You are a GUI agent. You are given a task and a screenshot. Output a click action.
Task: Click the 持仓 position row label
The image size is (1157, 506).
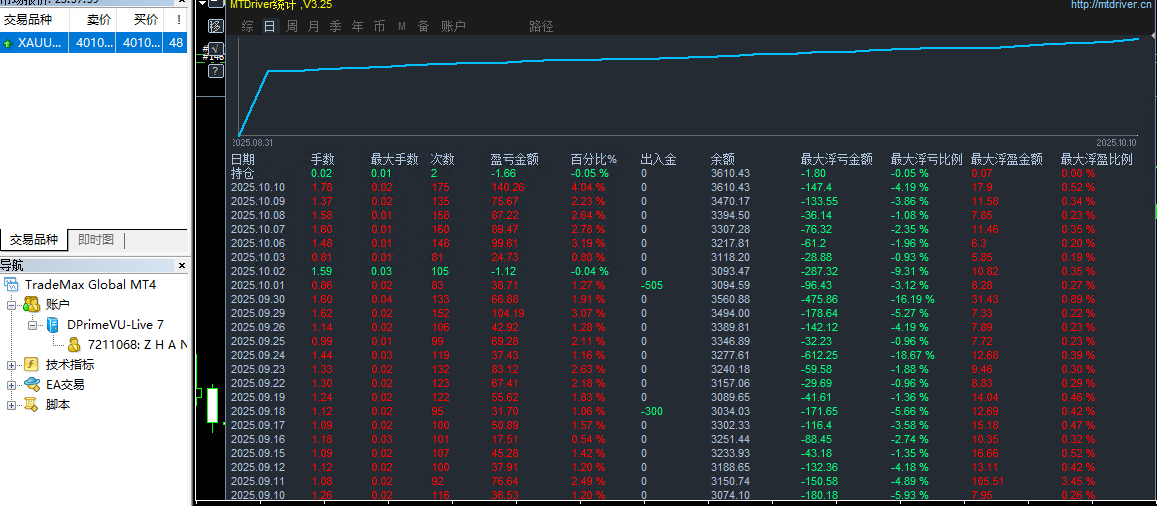[243, 173]
